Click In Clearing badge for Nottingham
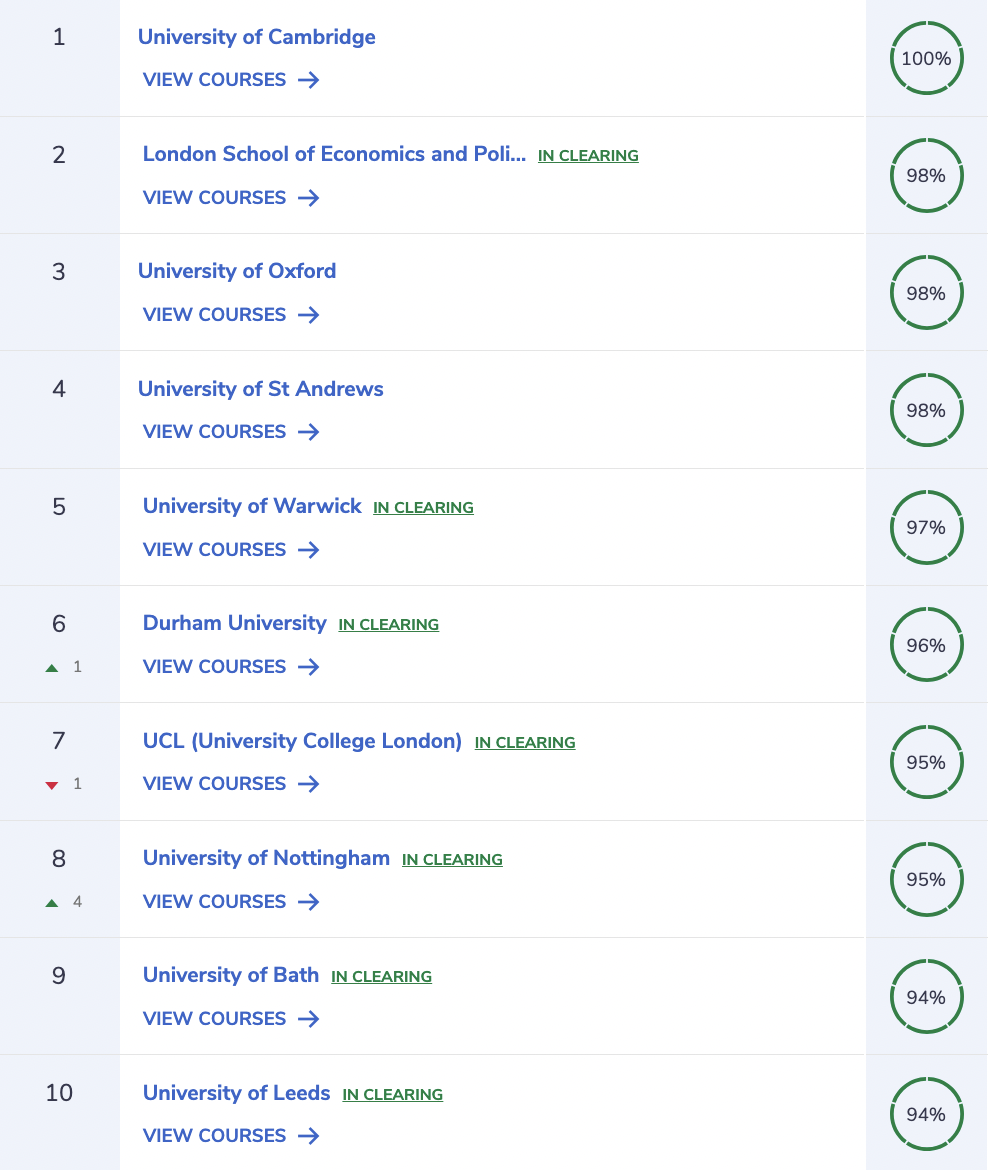This screenshot has width=988, height=1170. point(452,860)
